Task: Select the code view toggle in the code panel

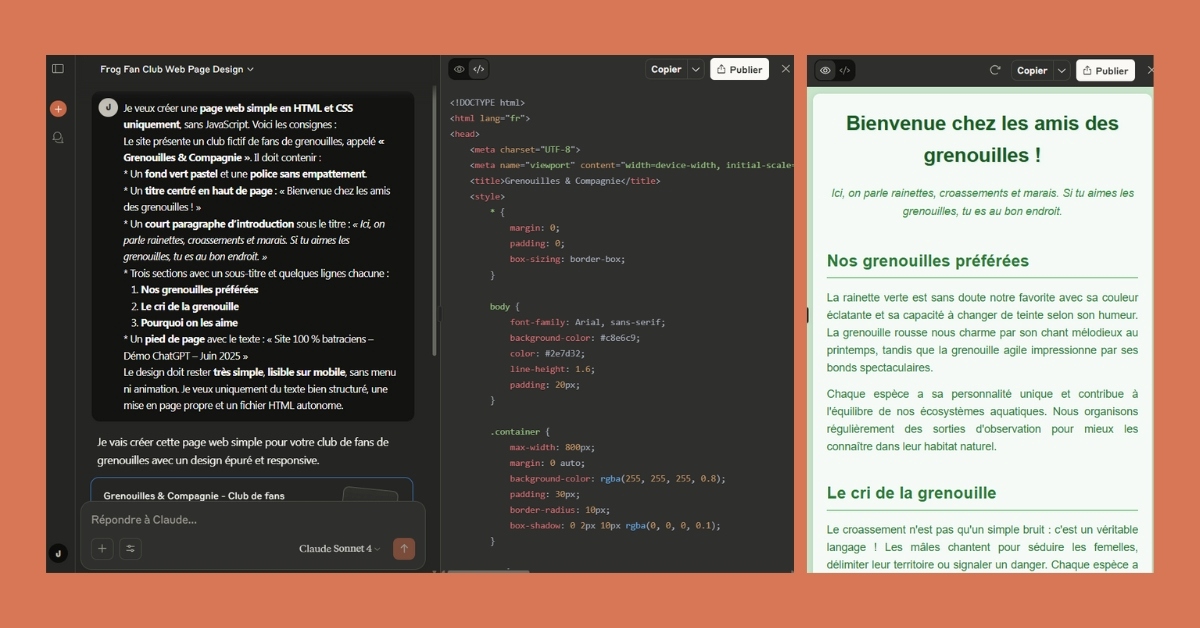Action: (479, 70)
